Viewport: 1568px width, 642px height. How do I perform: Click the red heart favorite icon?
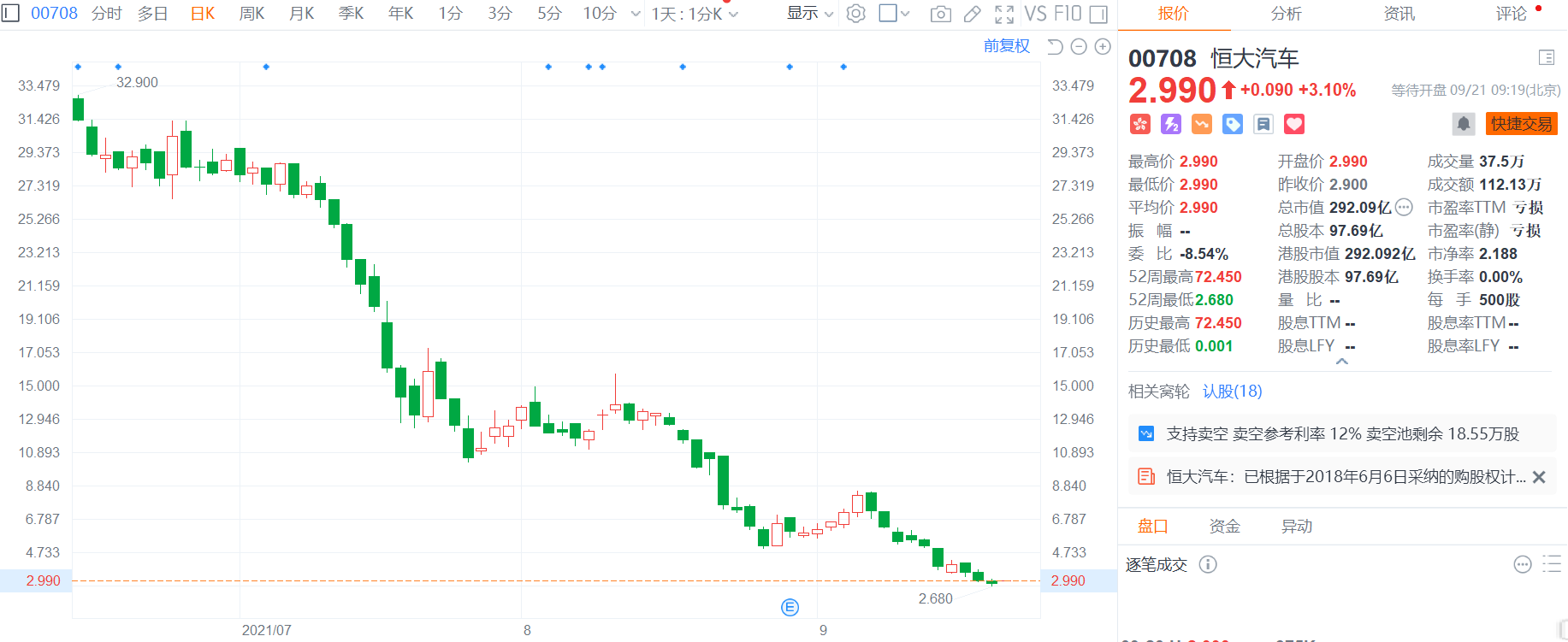1294,124
